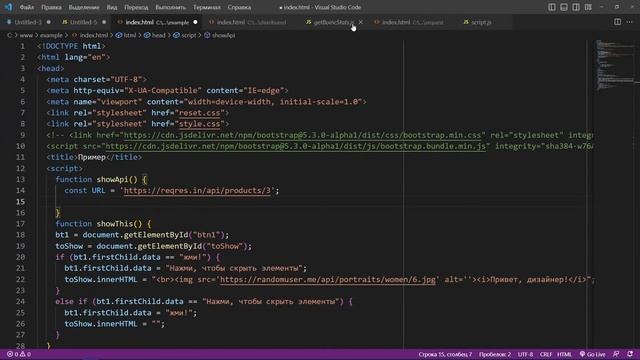This screenshot has width=640, height=360.
Task: Open the Выполнить menu
Action: (x=171, y=7)
